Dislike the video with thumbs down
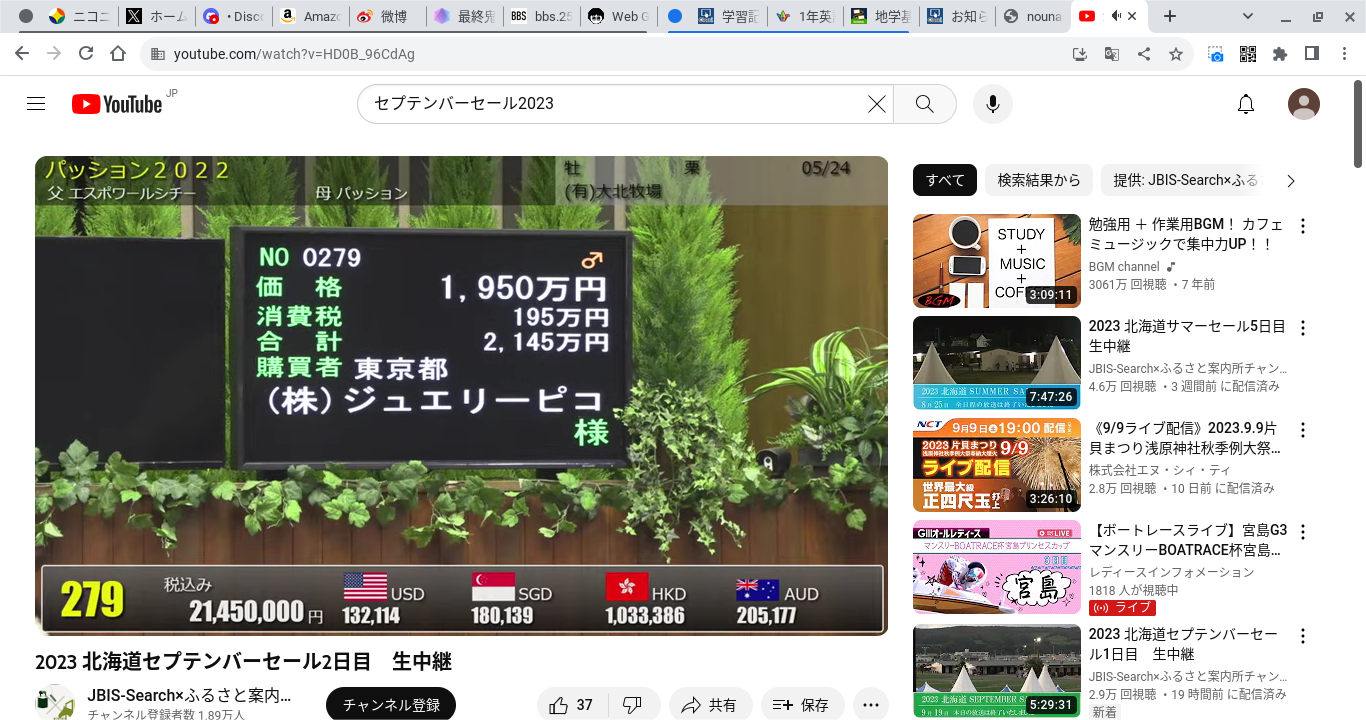This screenshot has width=1366, height=720. coord(632,705)
